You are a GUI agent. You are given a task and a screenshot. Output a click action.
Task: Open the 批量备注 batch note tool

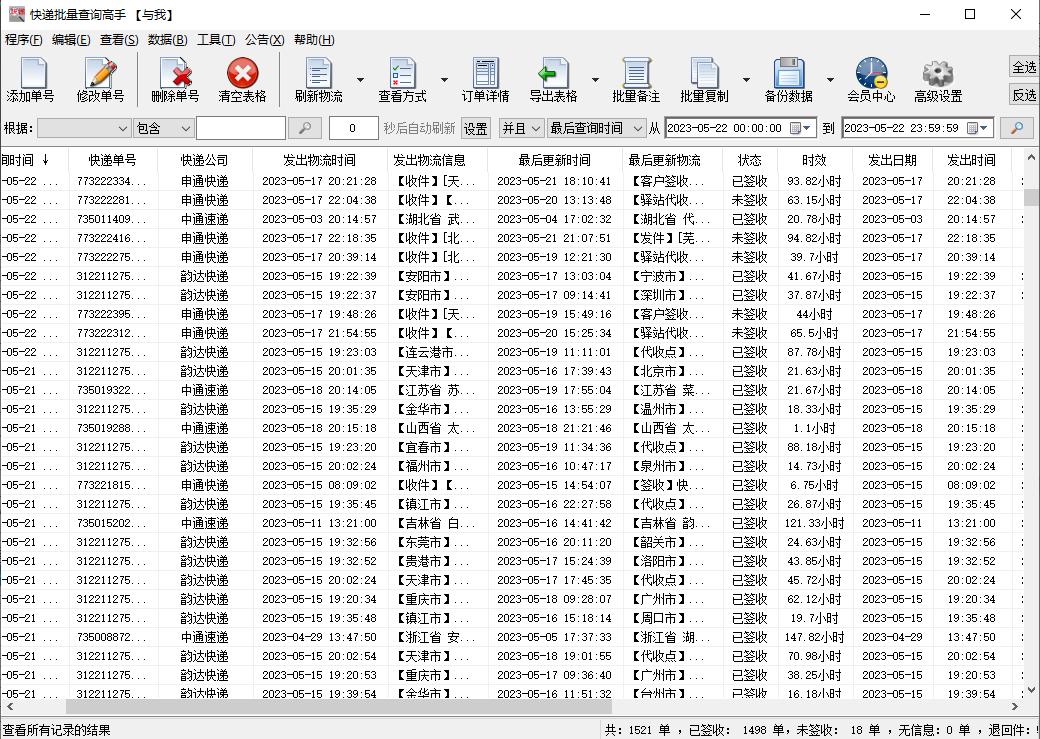pyautogui.click(x=635, y=80)
